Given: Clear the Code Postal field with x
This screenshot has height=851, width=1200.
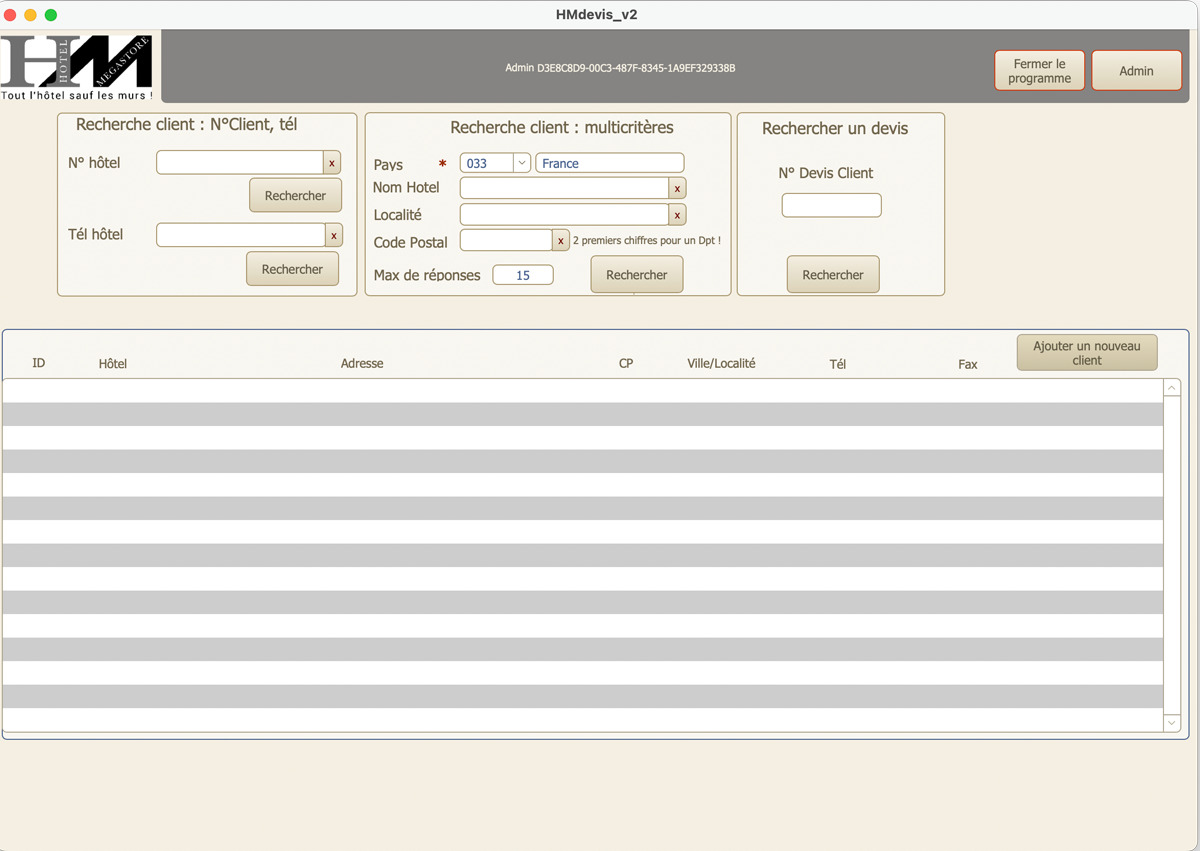Looking at the screenshot, I should [561, 241].
